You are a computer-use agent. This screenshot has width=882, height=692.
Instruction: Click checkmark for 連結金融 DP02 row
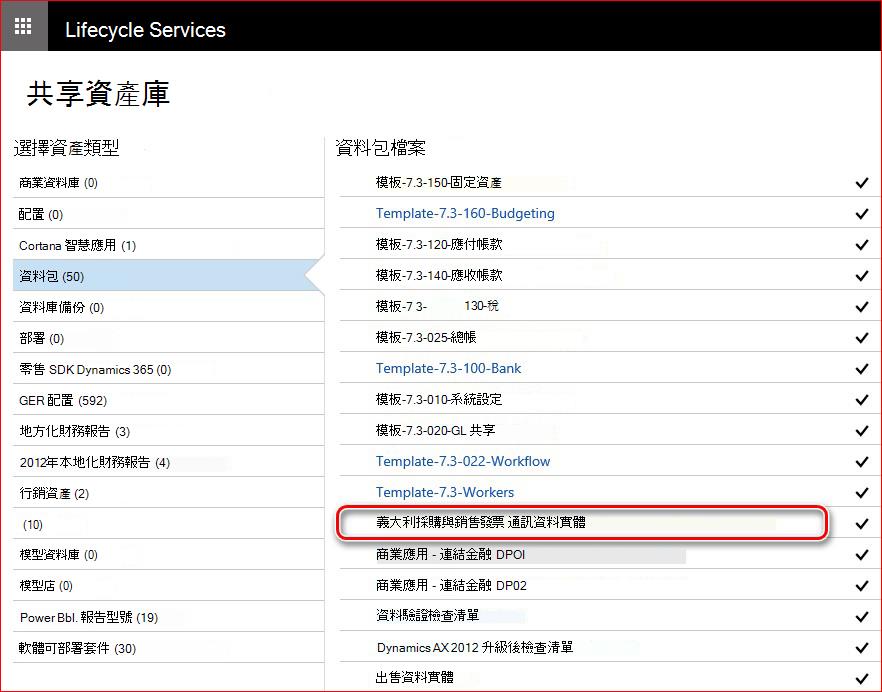coord(861,586)
